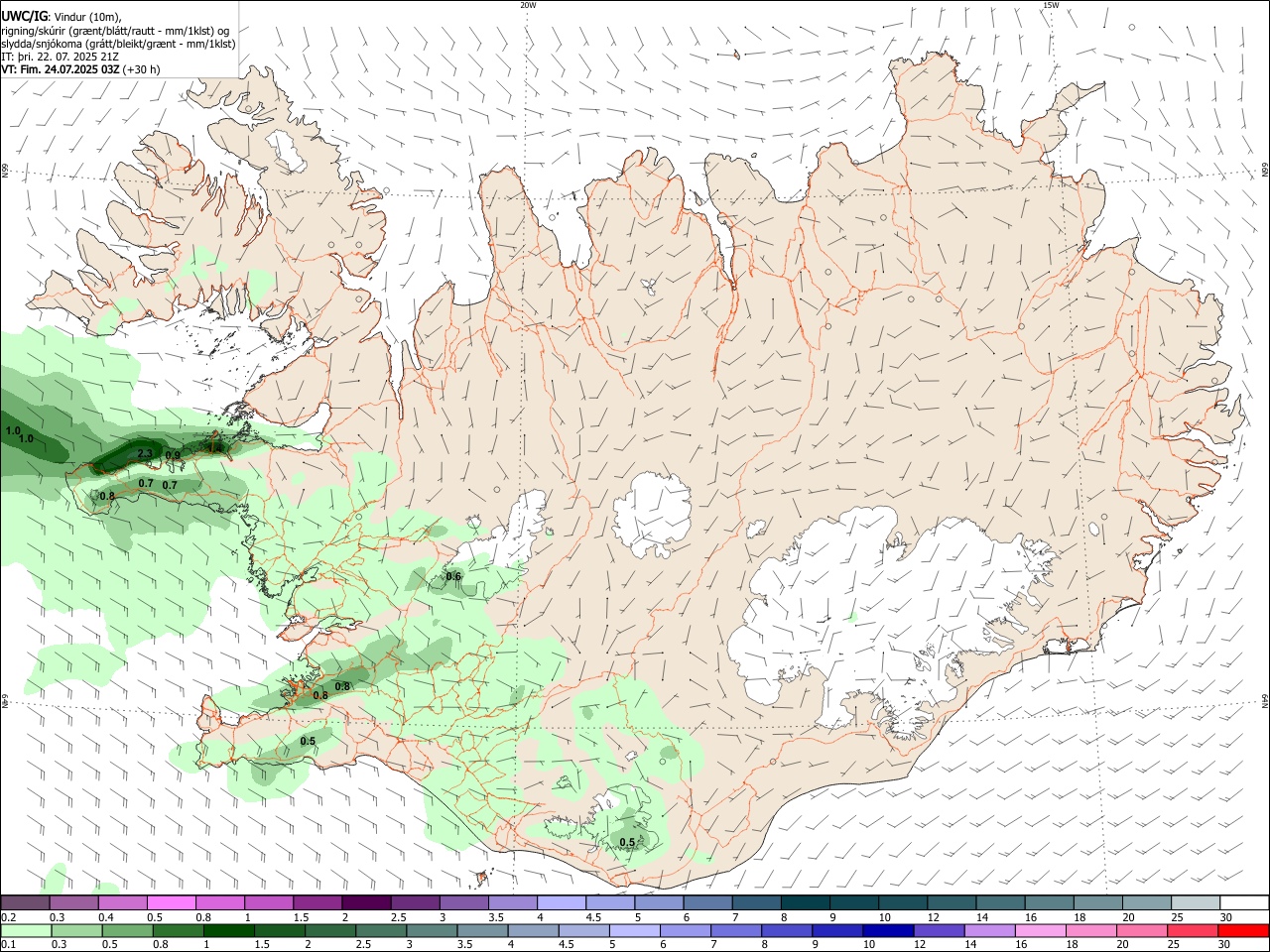
Task: Select the bright magenta swatch between 0.5 and 0.8
Action: [x=171, y=902]
